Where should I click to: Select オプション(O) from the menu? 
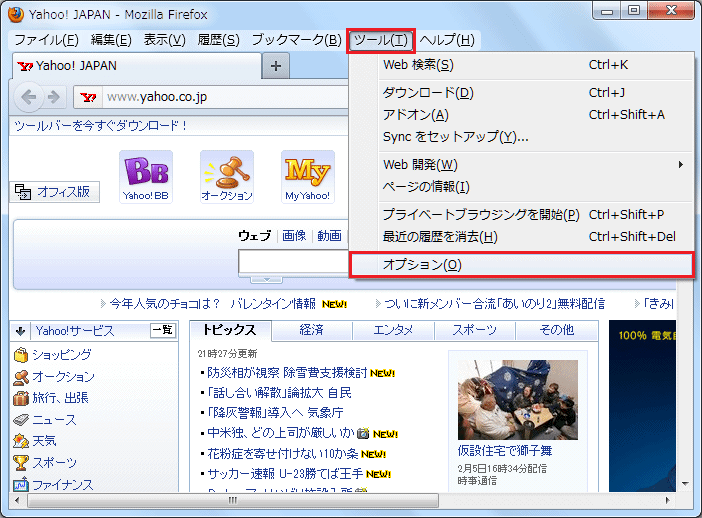[x=522, y=265]
